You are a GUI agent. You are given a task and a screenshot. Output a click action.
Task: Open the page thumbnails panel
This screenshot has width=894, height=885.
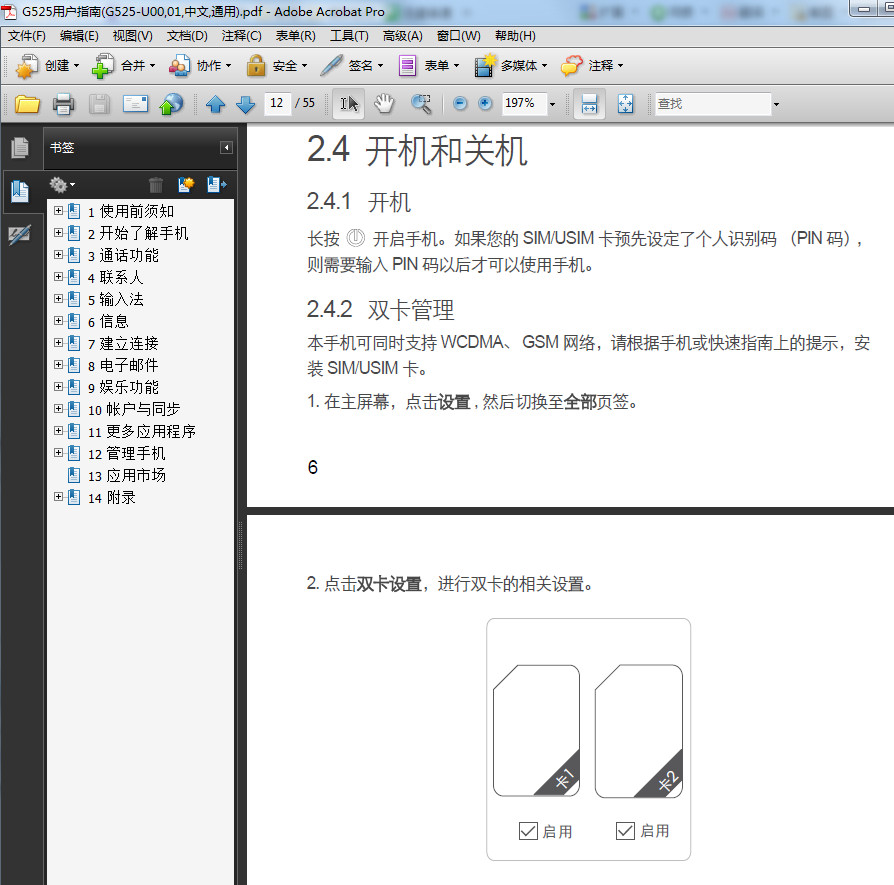click(19, 147)
